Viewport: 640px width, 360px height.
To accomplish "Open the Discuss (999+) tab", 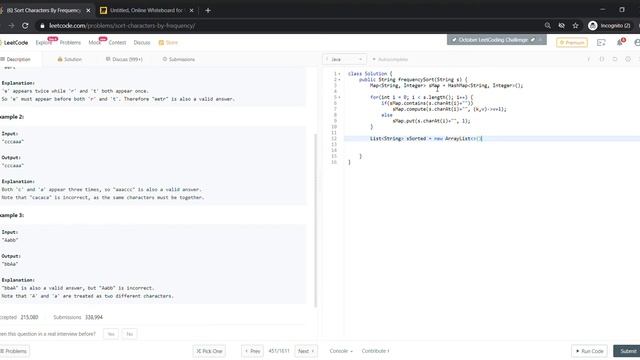I will coord(124,60).
